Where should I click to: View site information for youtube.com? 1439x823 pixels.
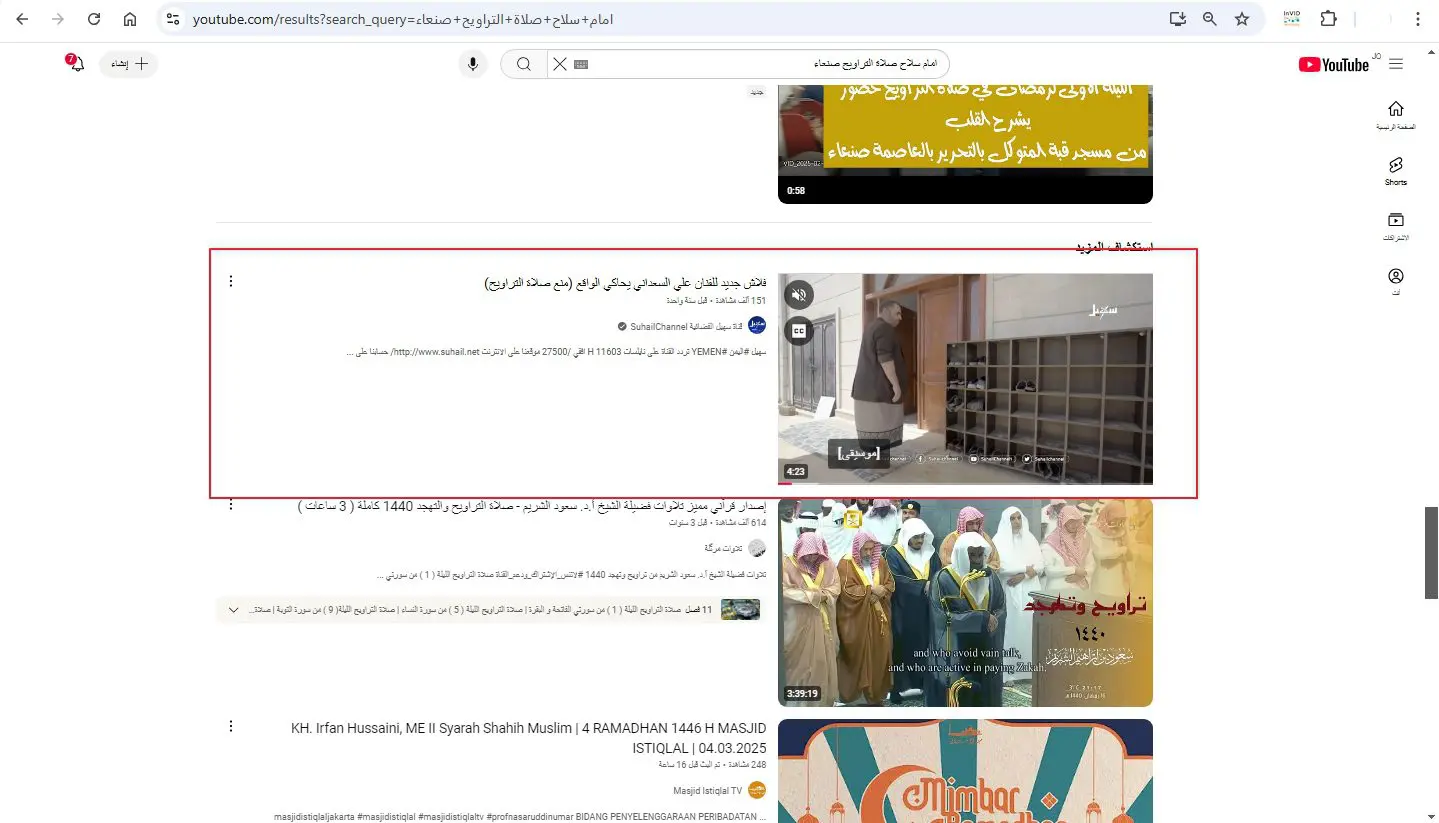(173, 19)
